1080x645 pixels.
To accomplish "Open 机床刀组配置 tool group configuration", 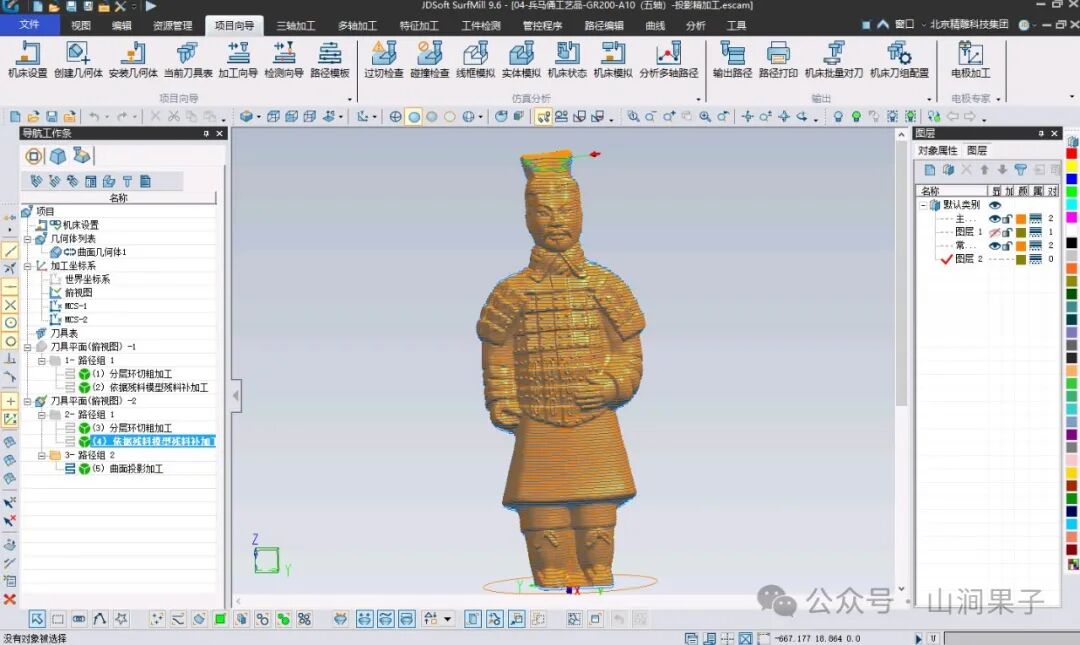I will (x=899, y=59).
